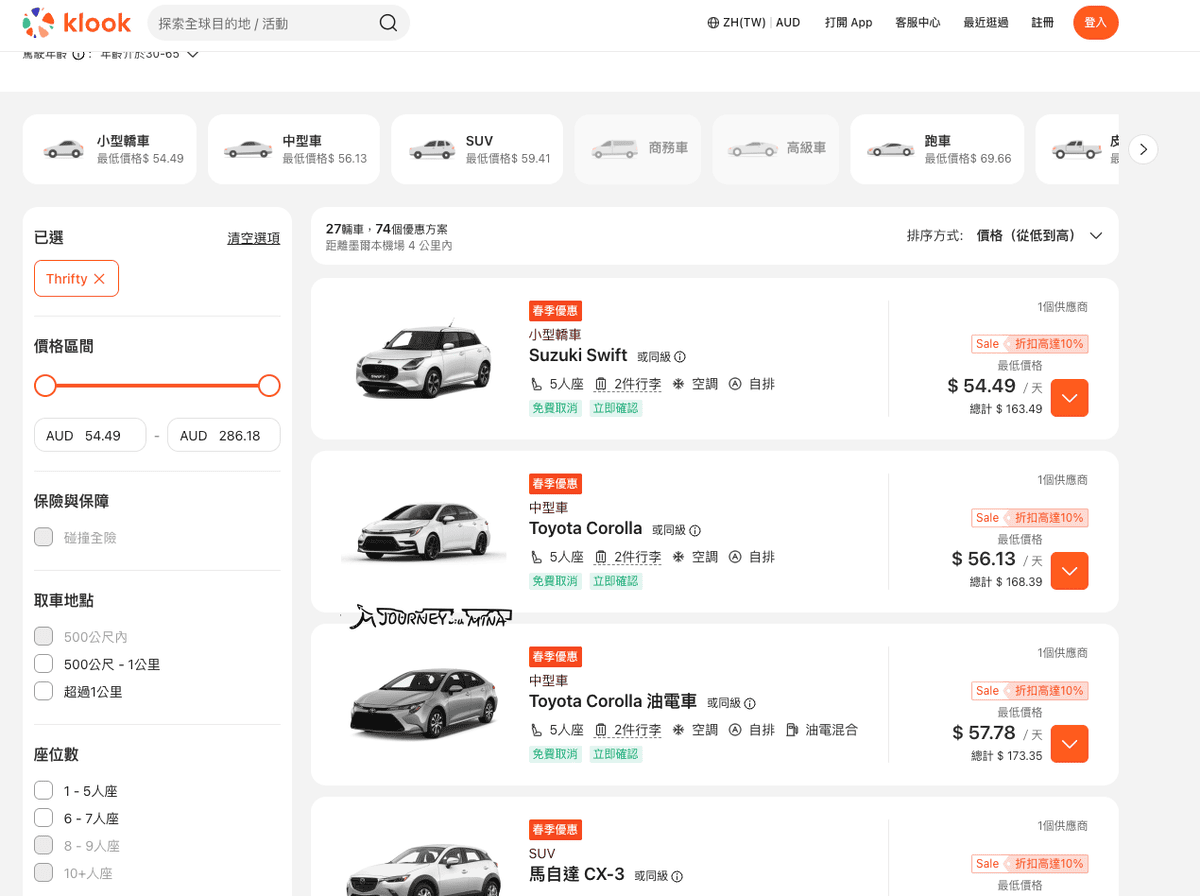Click luggage icon in Toyota Corolla row
Image resolution: width=1200 pixels, height=896 pixels.
[x=601, y=557]
